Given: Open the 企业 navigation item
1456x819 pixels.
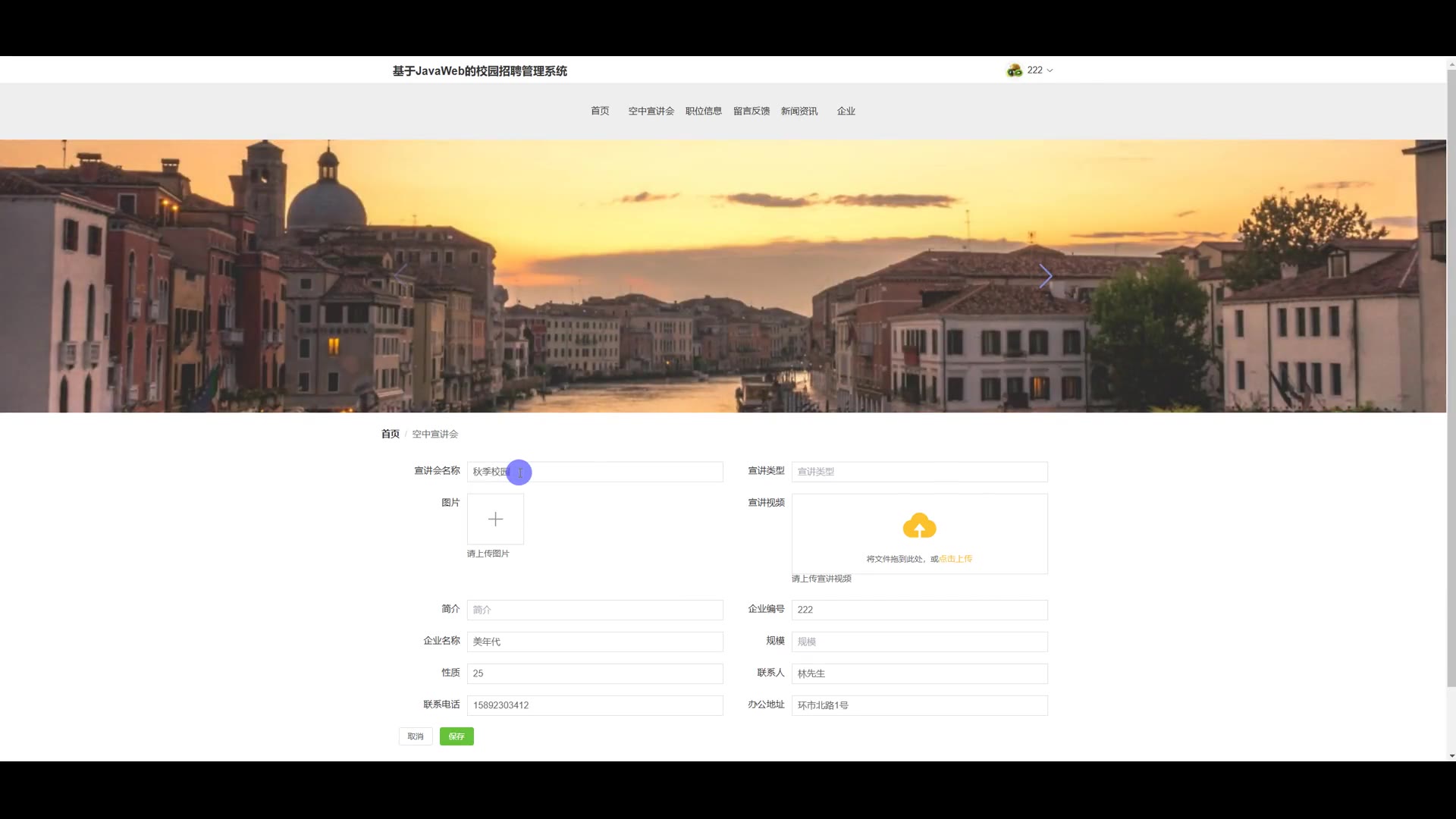Looking at the screenshot, I should point(846,111).
